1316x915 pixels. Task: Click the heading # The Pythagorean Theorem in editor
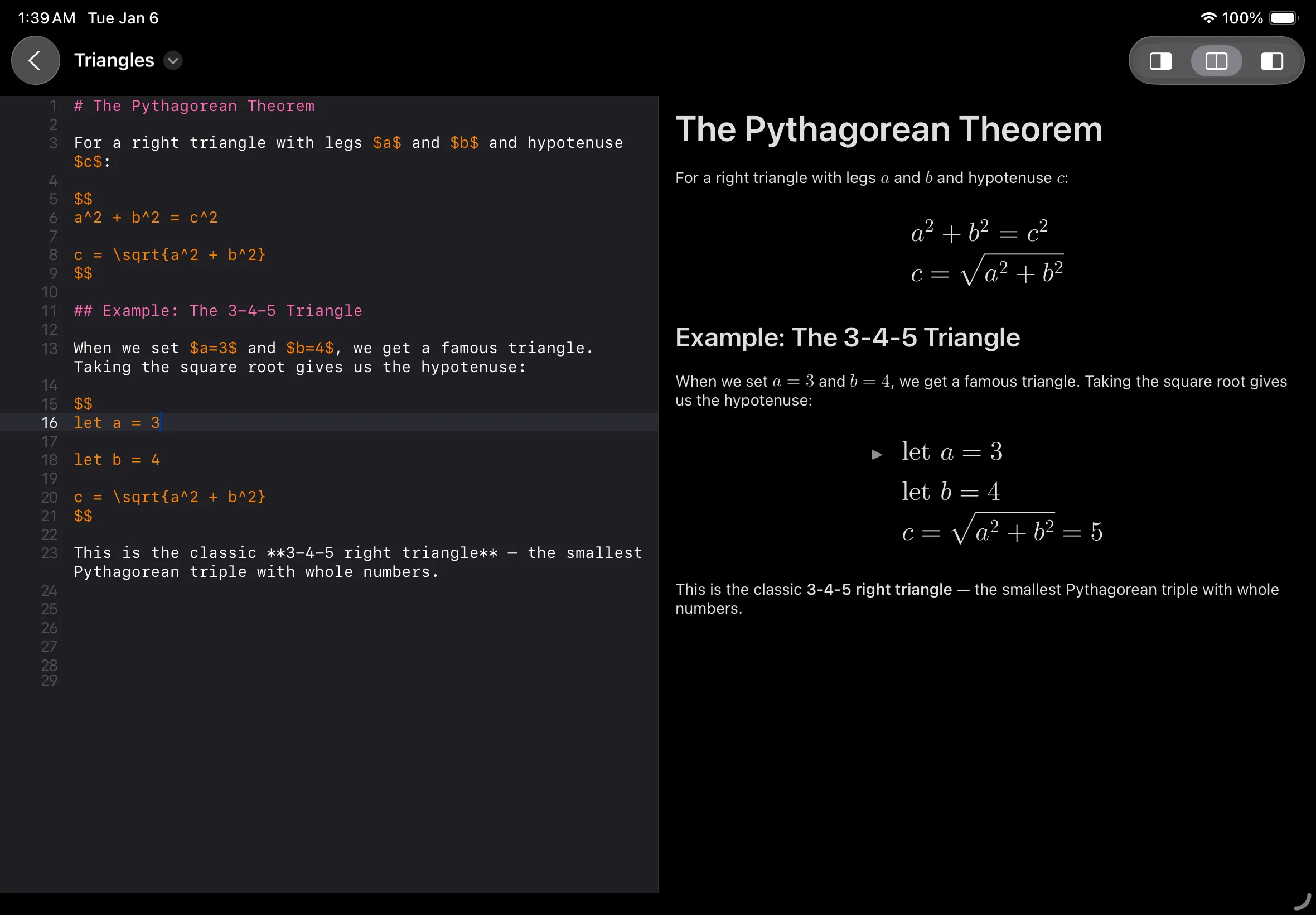coord(194,105)
